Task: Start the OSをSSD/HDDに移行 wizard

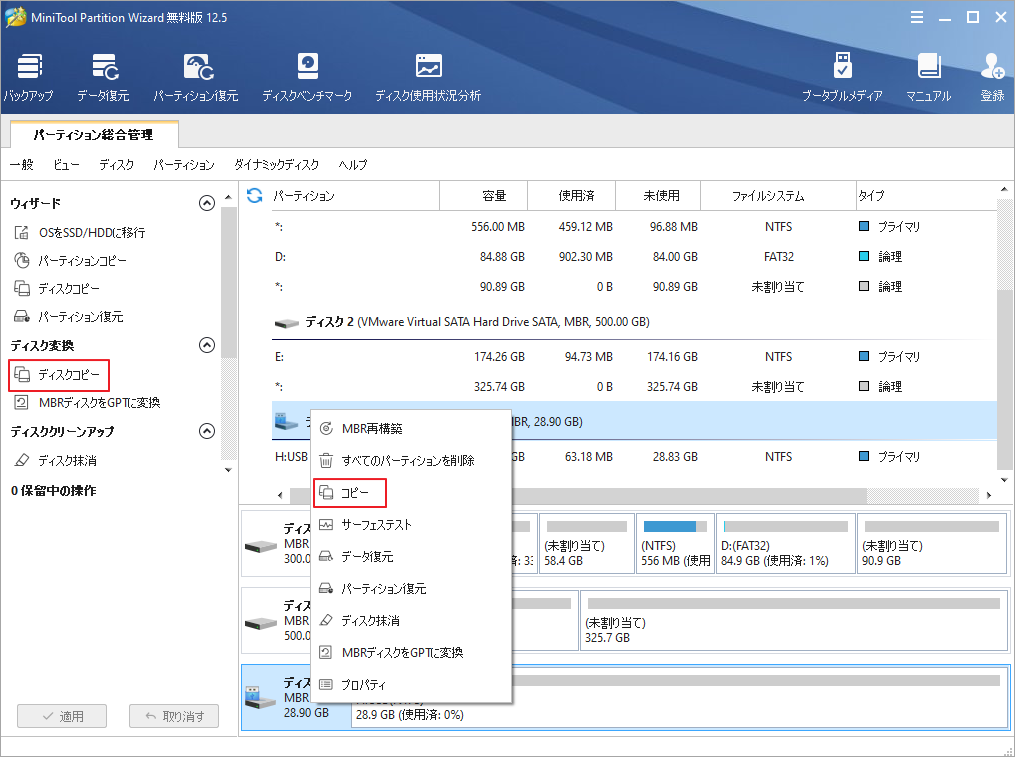Action: tap(80, 232)
